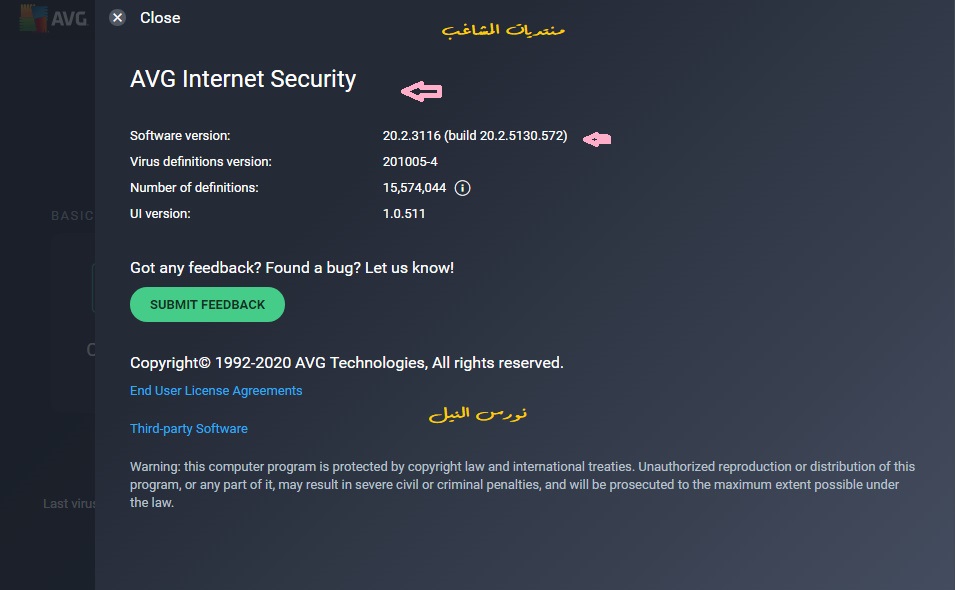Click the "Close" text label

[x=160, y=18]
